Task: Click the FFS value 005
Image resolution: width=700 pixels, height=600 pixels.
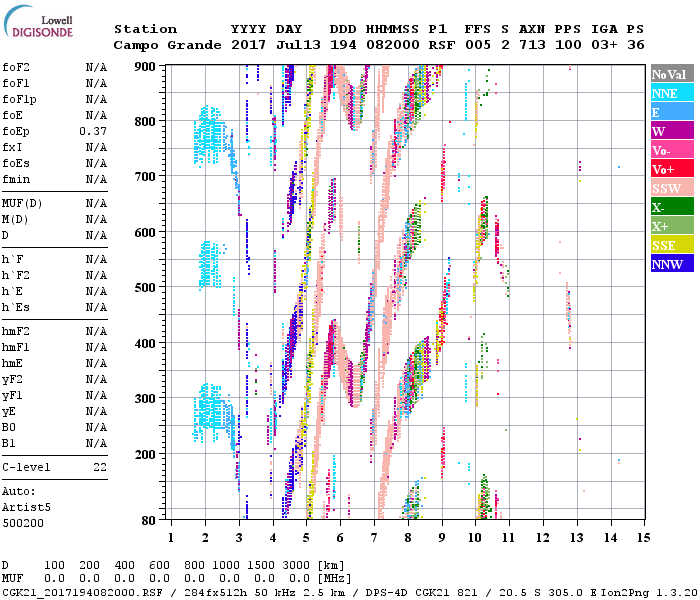Action: [478, 45]
